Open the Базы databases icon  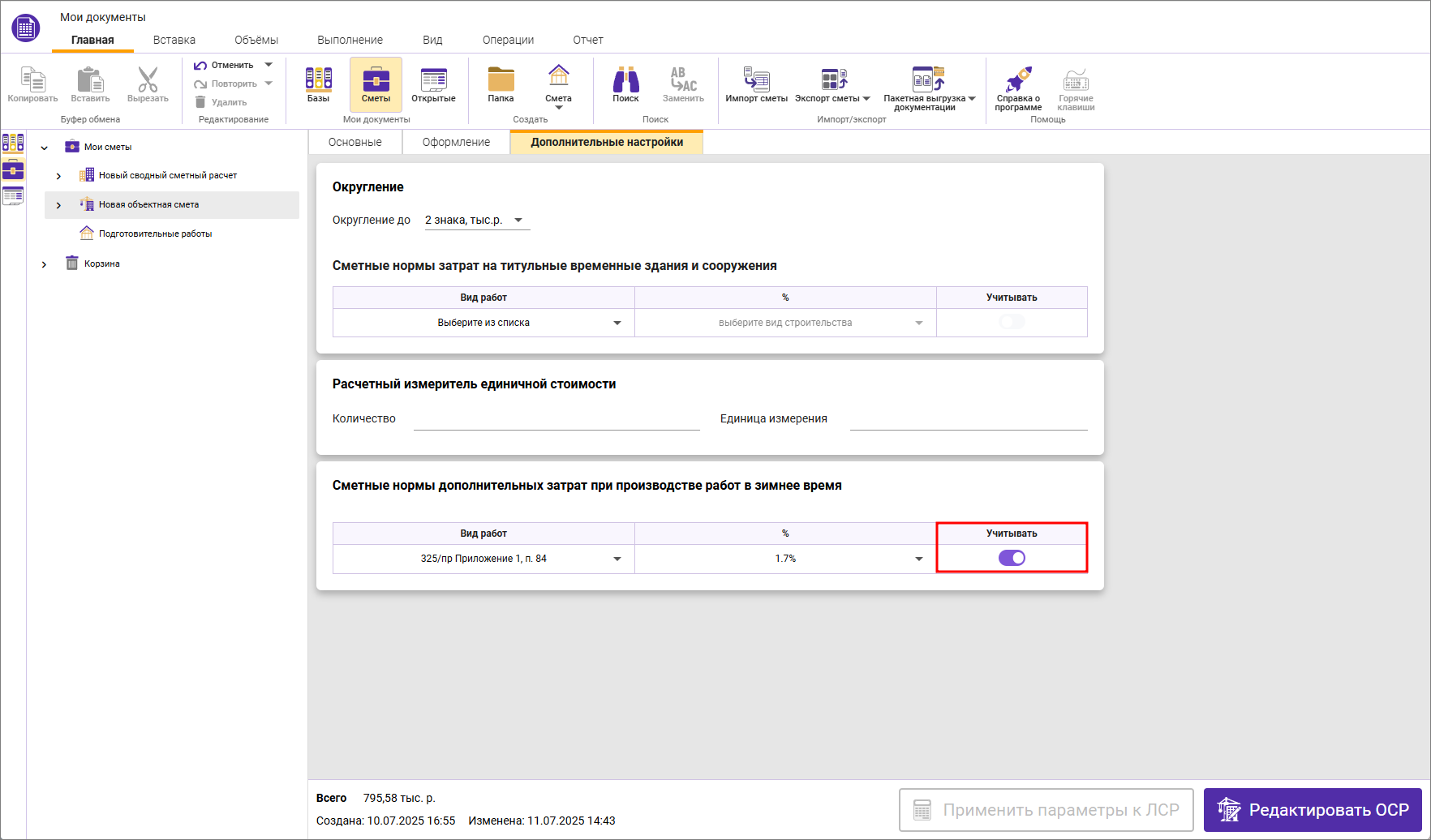(318, 84)
